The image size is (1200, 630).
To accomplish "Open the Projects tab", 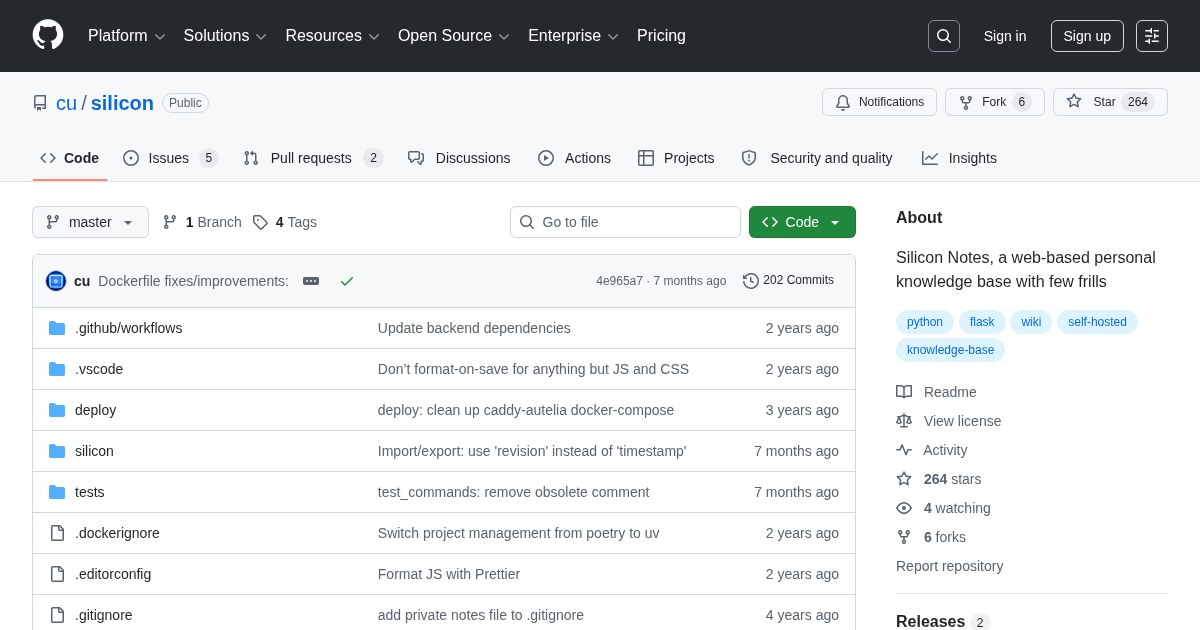I will click(x=676, y=158).
